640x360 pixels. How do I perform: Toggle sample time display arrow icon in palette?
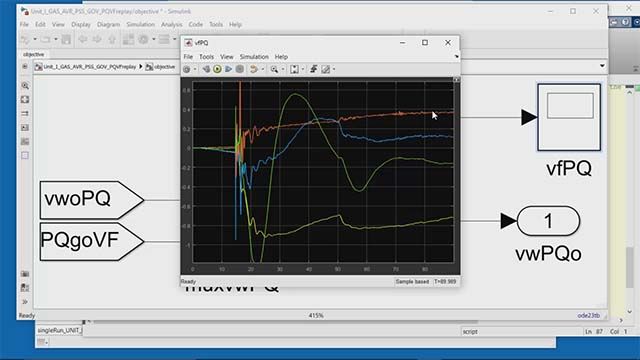click(25, 113)
